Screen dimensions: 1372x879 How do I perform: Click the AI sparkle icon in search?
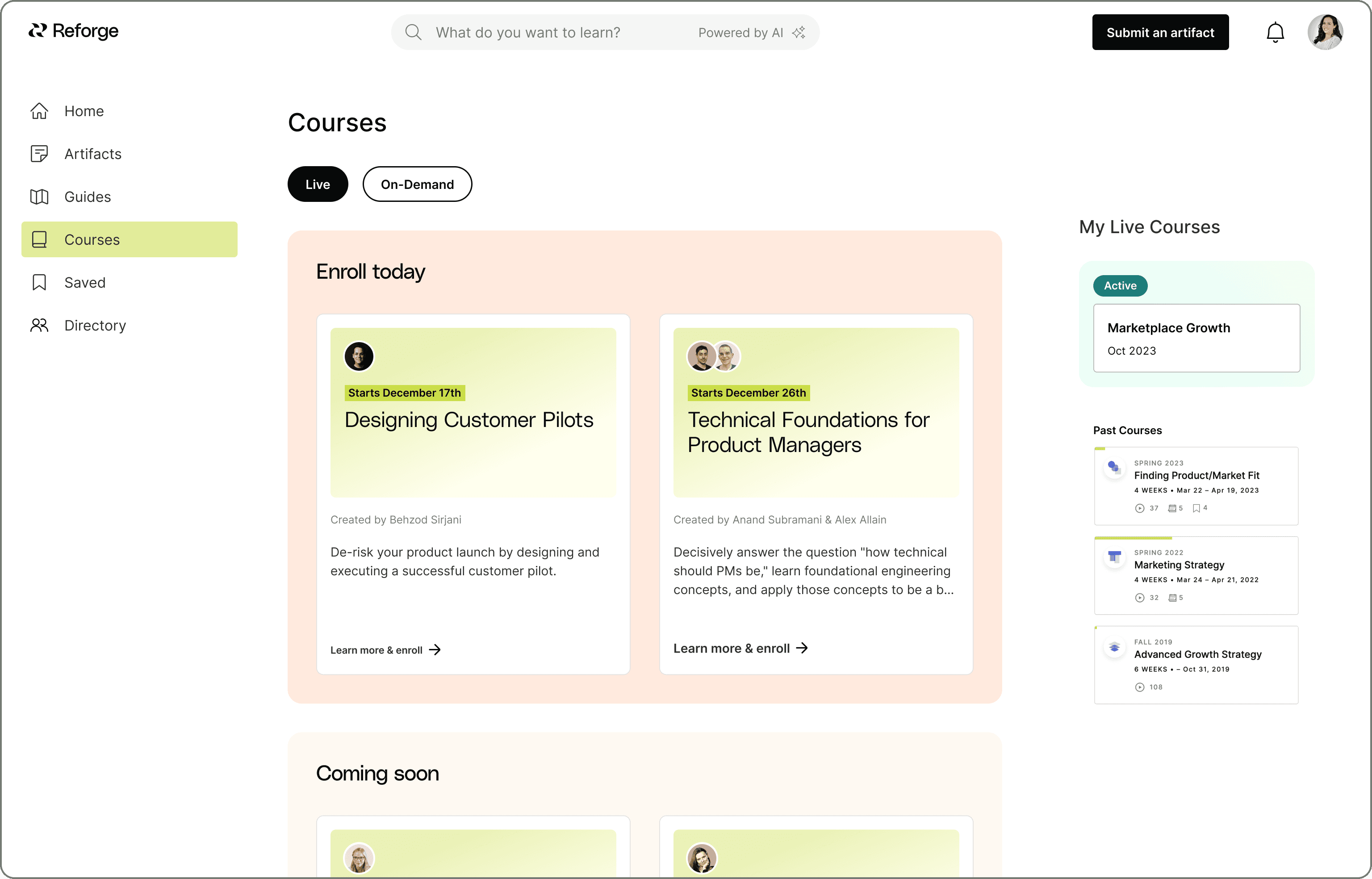click(x=799, y=32)
